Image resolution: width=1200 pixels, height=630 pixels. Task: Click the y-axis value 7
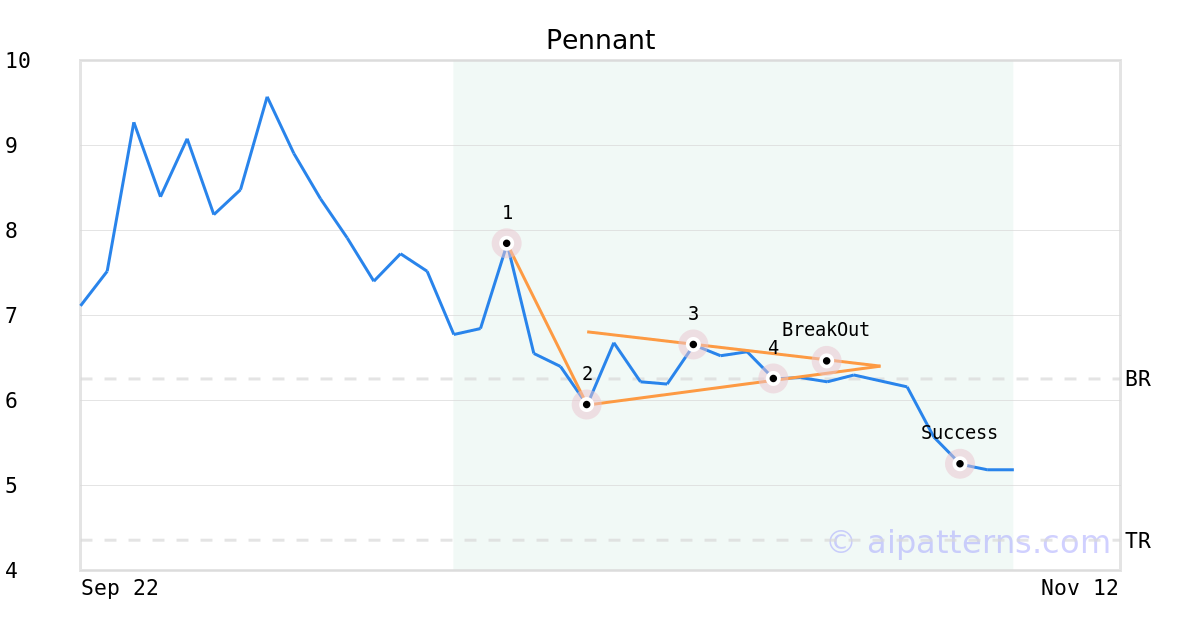[12, 316]
